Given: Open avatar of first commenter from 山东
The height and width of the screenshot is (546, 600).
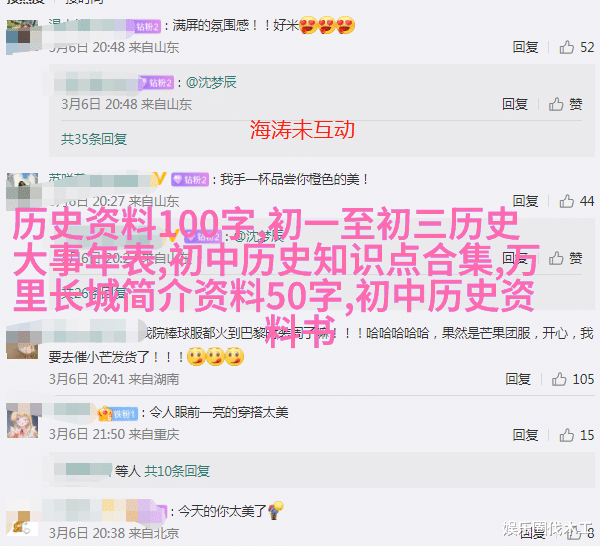Looking at the screenshot, I should [x=23, y=37].
